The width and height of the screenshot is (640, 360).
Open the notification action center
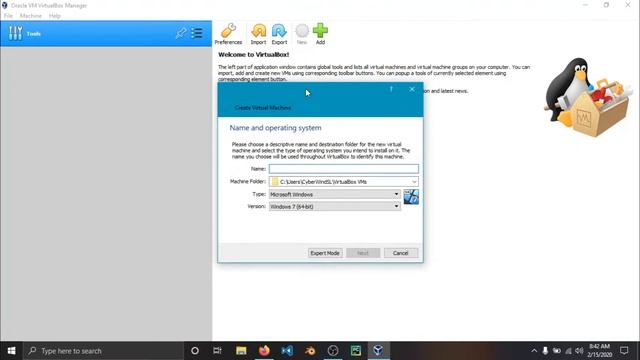[x=624, y=351]
